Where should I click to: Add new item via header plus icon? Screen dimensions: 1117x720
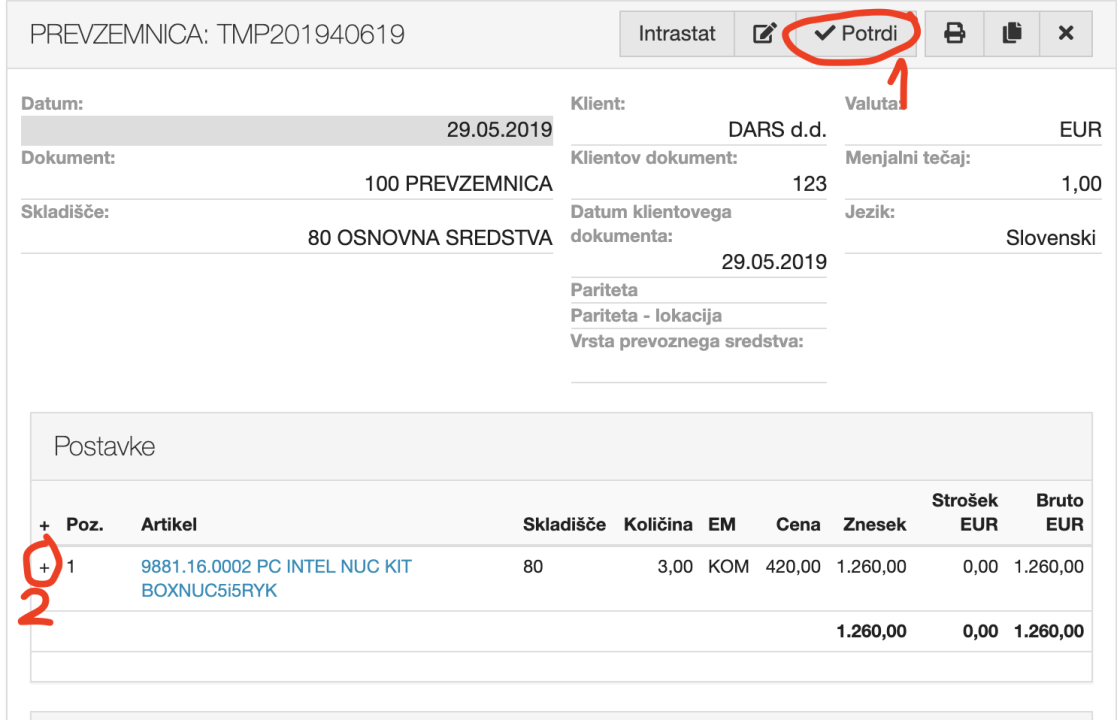pyautogui.click(x=44, y=525)
